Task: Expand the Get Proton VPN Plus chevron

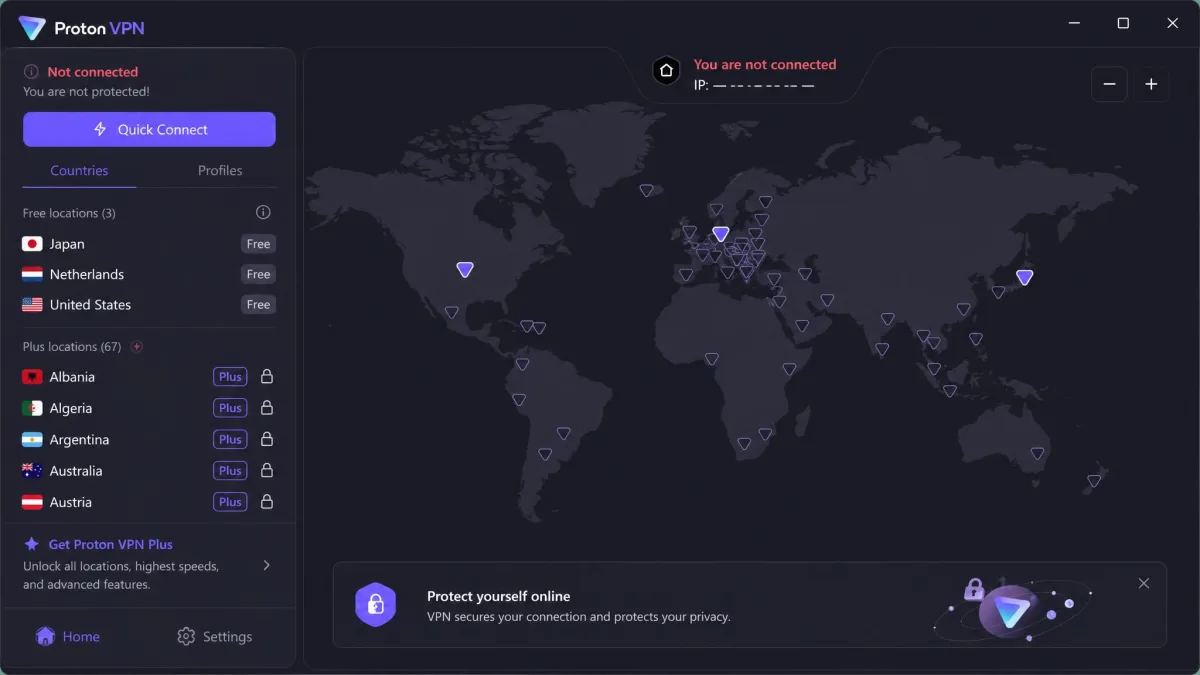Action: (266, 565)
